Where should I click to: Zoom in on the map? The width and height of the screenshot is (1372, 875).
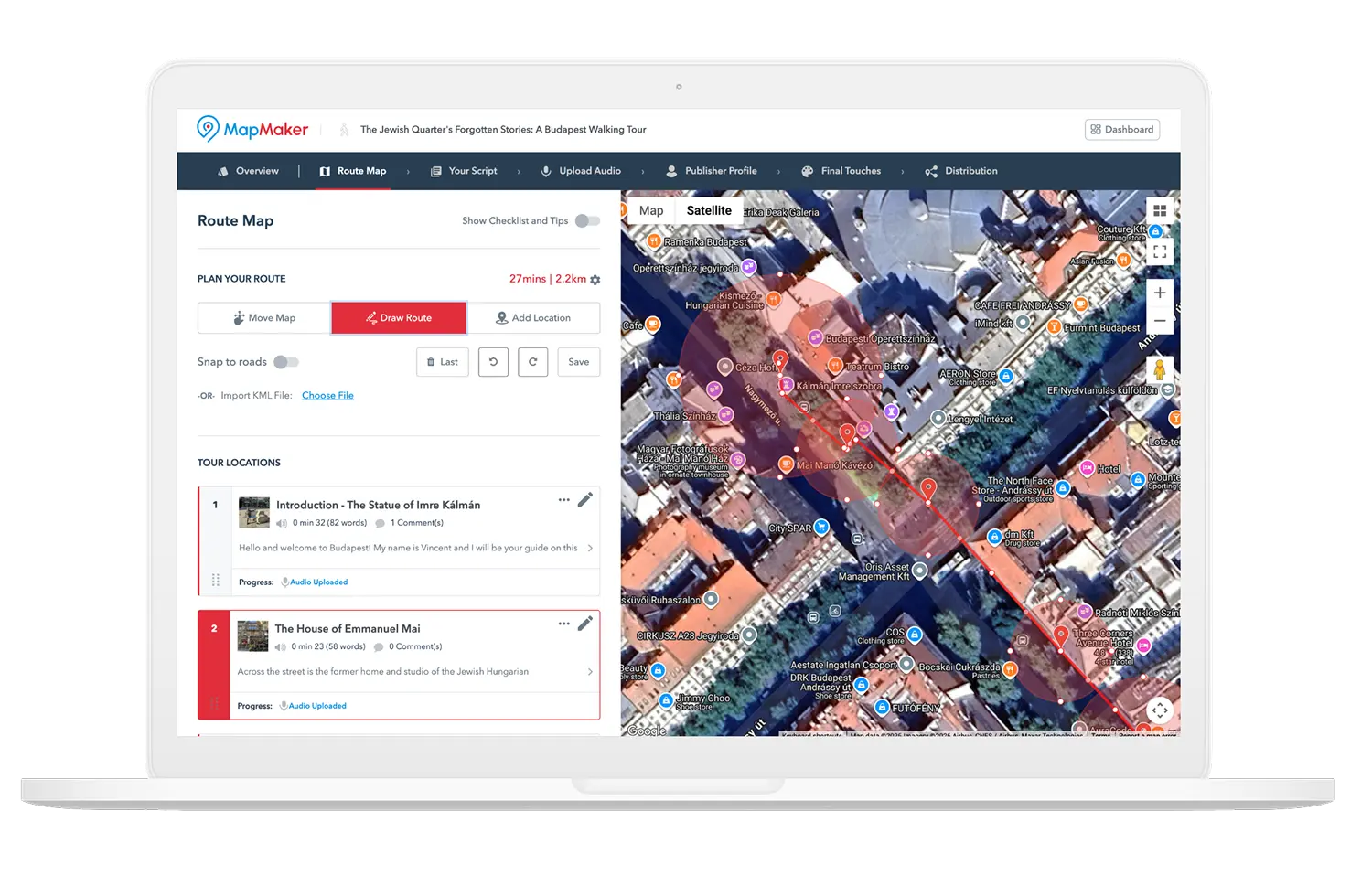pyautogui.click(x=1160, y=293)
